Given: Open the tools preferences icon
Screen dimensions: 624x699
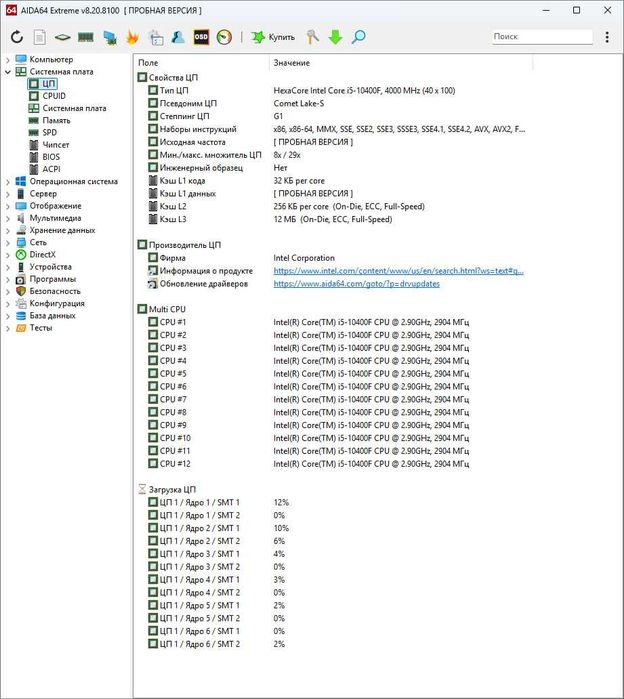Looking at the screenshot, I should tap(312, 37).
